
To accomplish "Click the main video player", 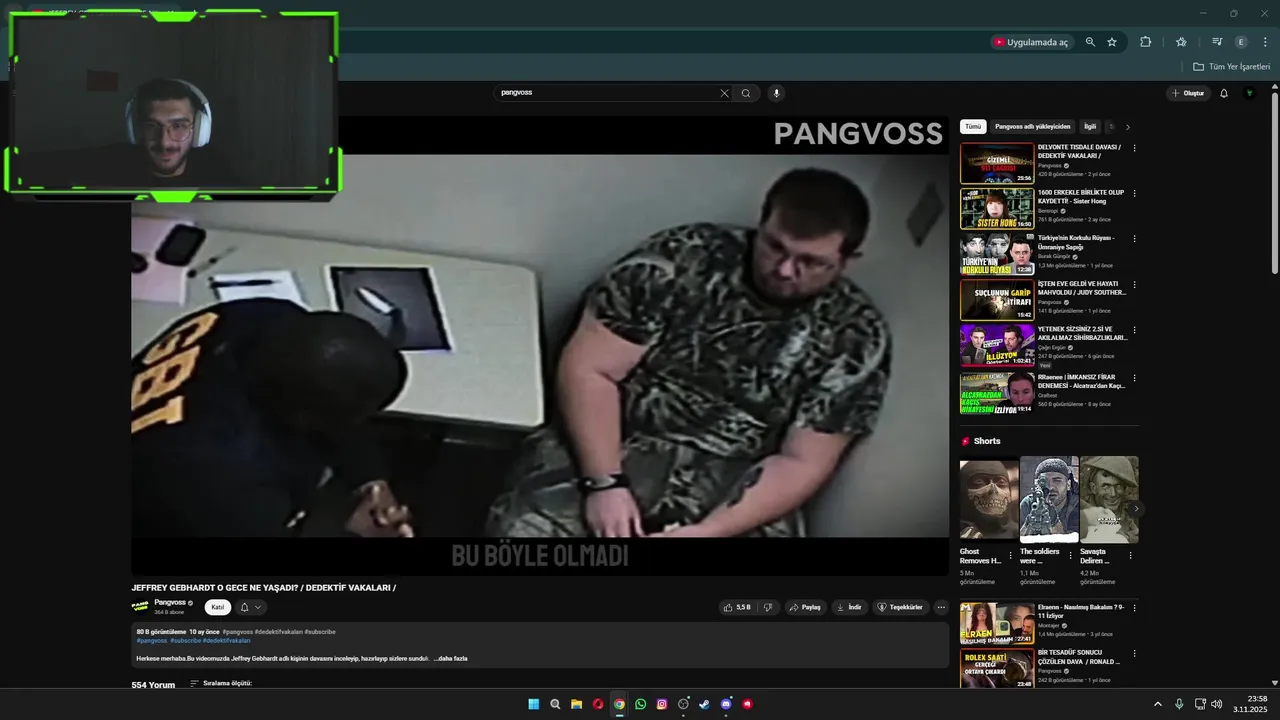I will (x=540, y=345).
